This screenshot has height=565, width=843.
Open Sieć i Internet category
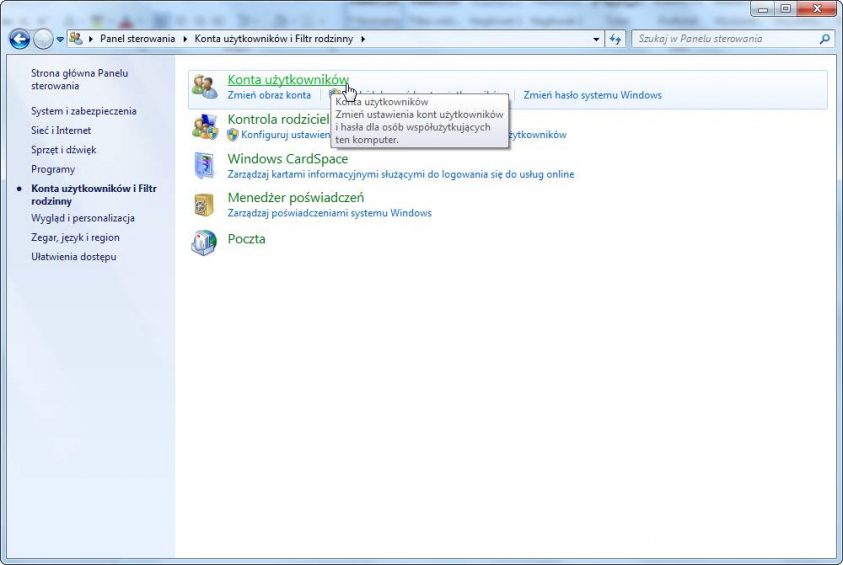click(x=61, y=131)
